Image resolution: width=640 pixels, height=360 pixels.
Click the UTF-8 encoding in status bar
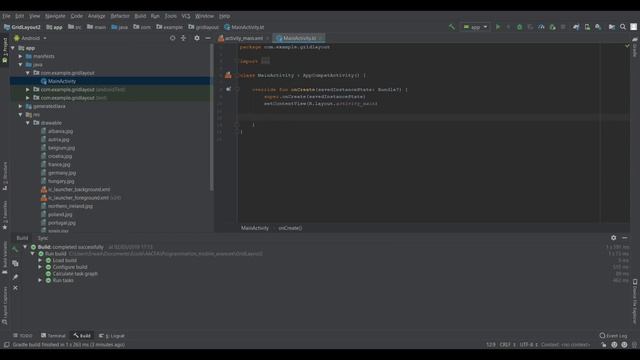click(529, 344)
